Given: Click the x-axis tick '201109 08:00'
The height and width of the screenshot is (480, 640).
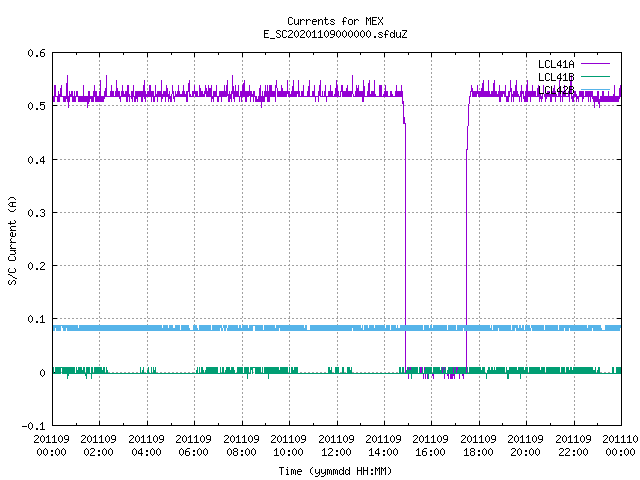Looking at the screenshot, I should point(241,446).
